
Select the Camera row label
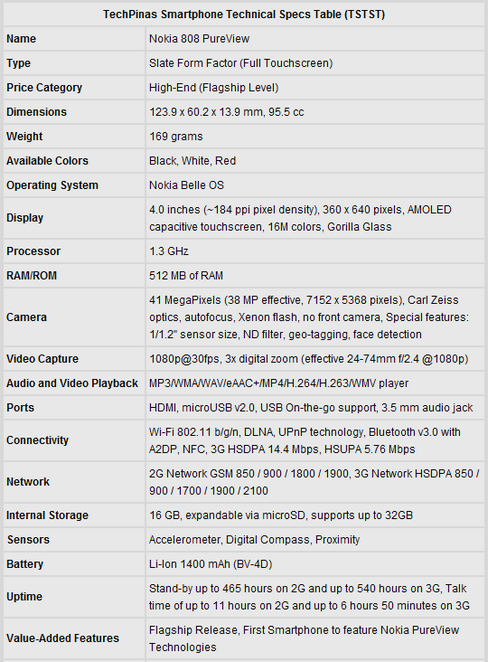click(26, 317)
